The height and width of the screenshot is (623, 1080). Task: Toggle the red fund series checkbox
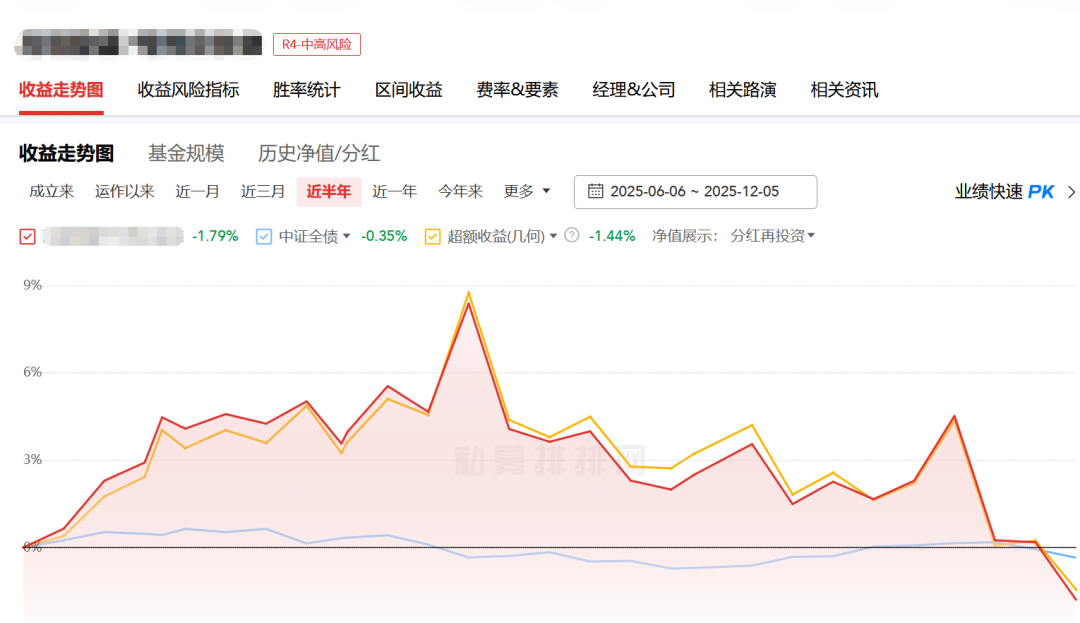[26, 236]
